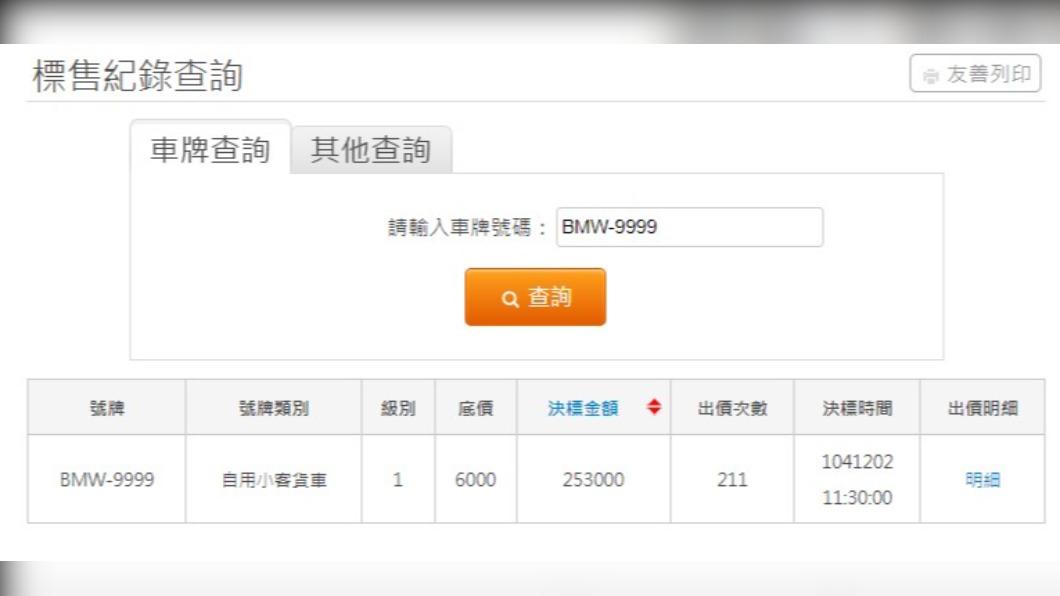Viewport: 1060px width, 596px height.
Task: Click the 標售紀錄查詢 page heading
Action: tap(138, 75)
